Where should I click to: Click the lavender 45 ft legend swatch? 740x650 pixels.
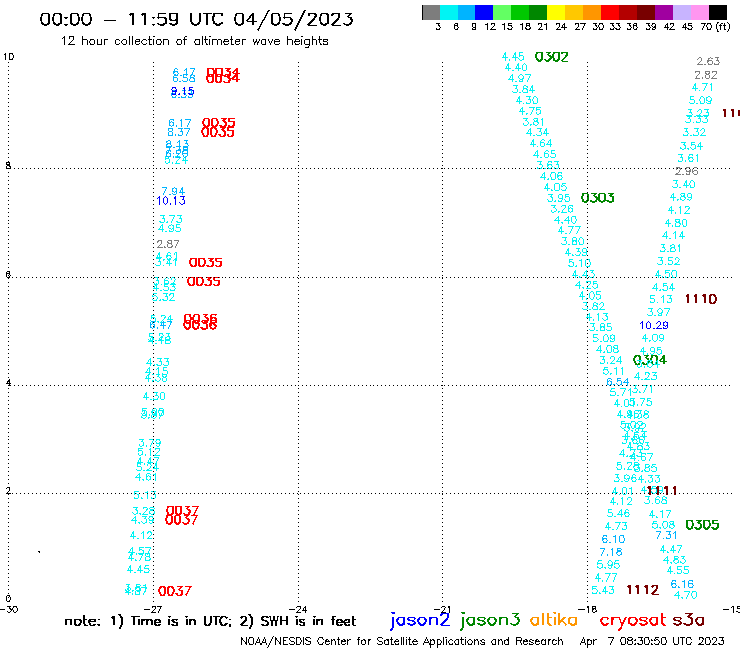tap(681, 12)
